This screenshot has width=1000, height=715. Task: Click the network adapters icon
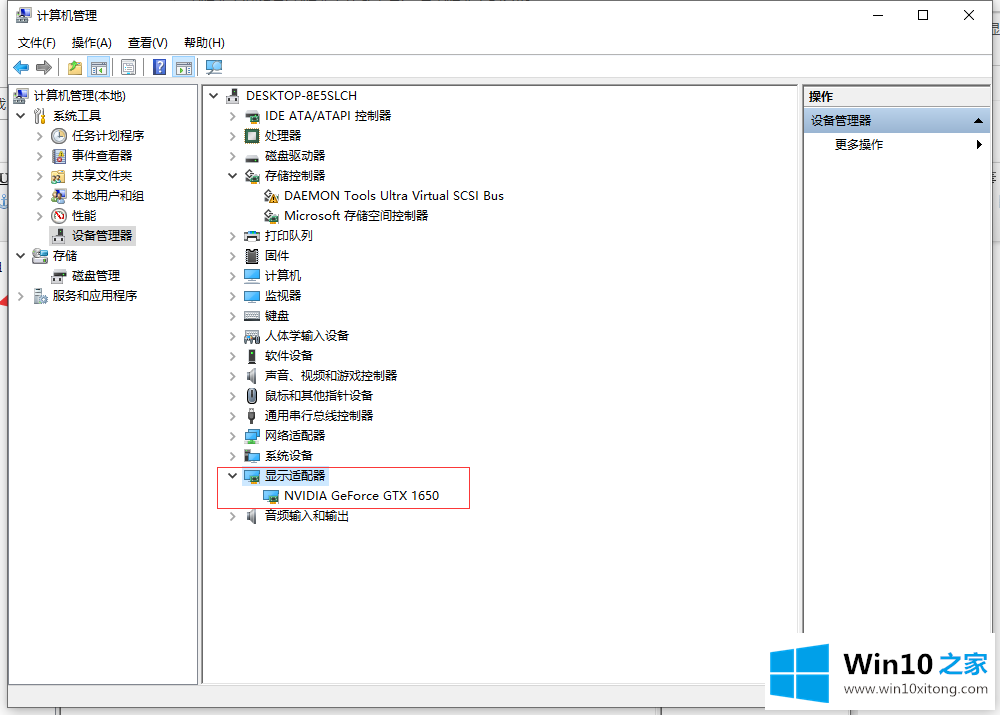(x=252, y=436)
